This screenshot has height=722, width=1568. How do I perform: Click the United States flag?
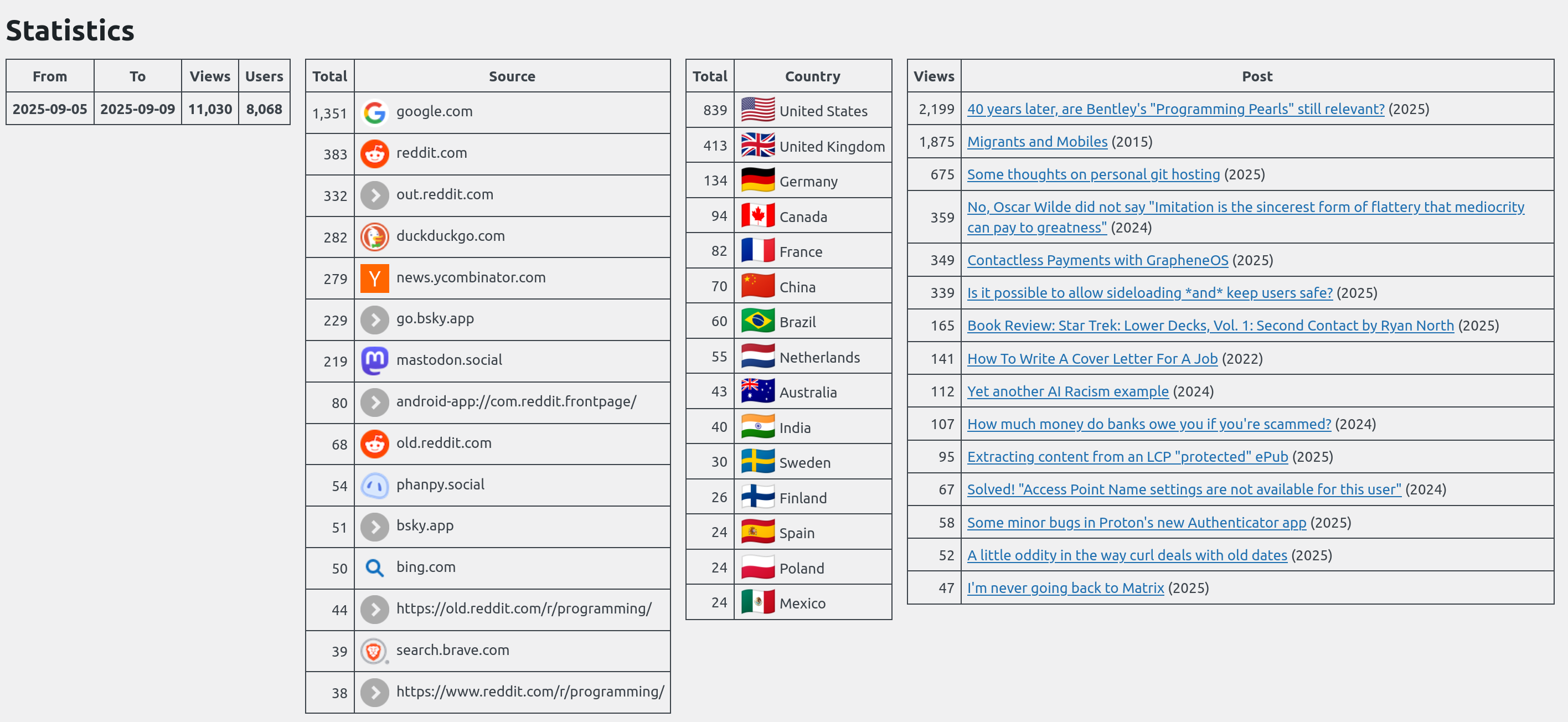(x=758, y=110)
